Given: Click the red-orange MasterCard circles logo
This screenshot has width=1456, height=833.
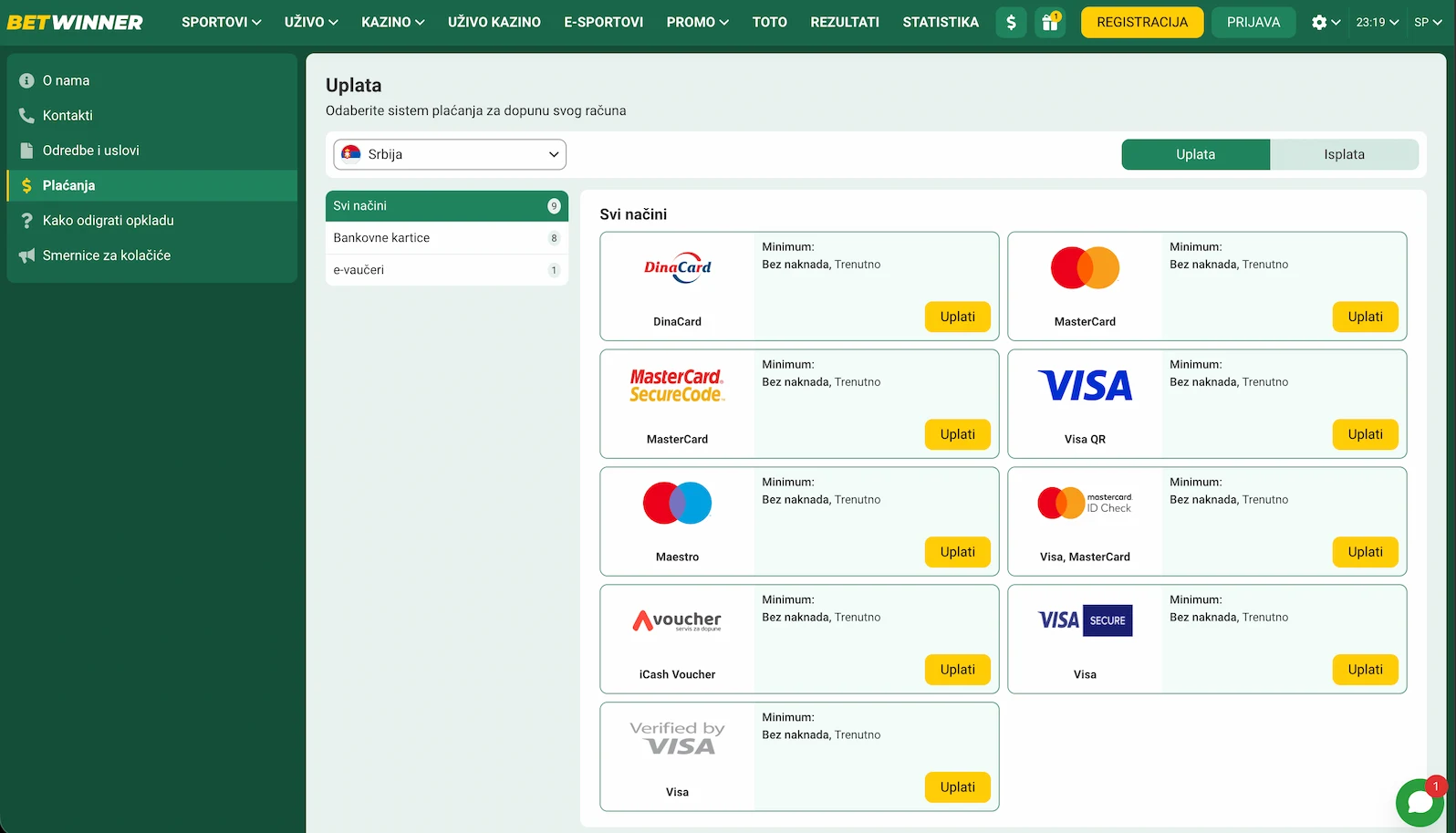Looking at the screenshot, I should (1085, 267).
